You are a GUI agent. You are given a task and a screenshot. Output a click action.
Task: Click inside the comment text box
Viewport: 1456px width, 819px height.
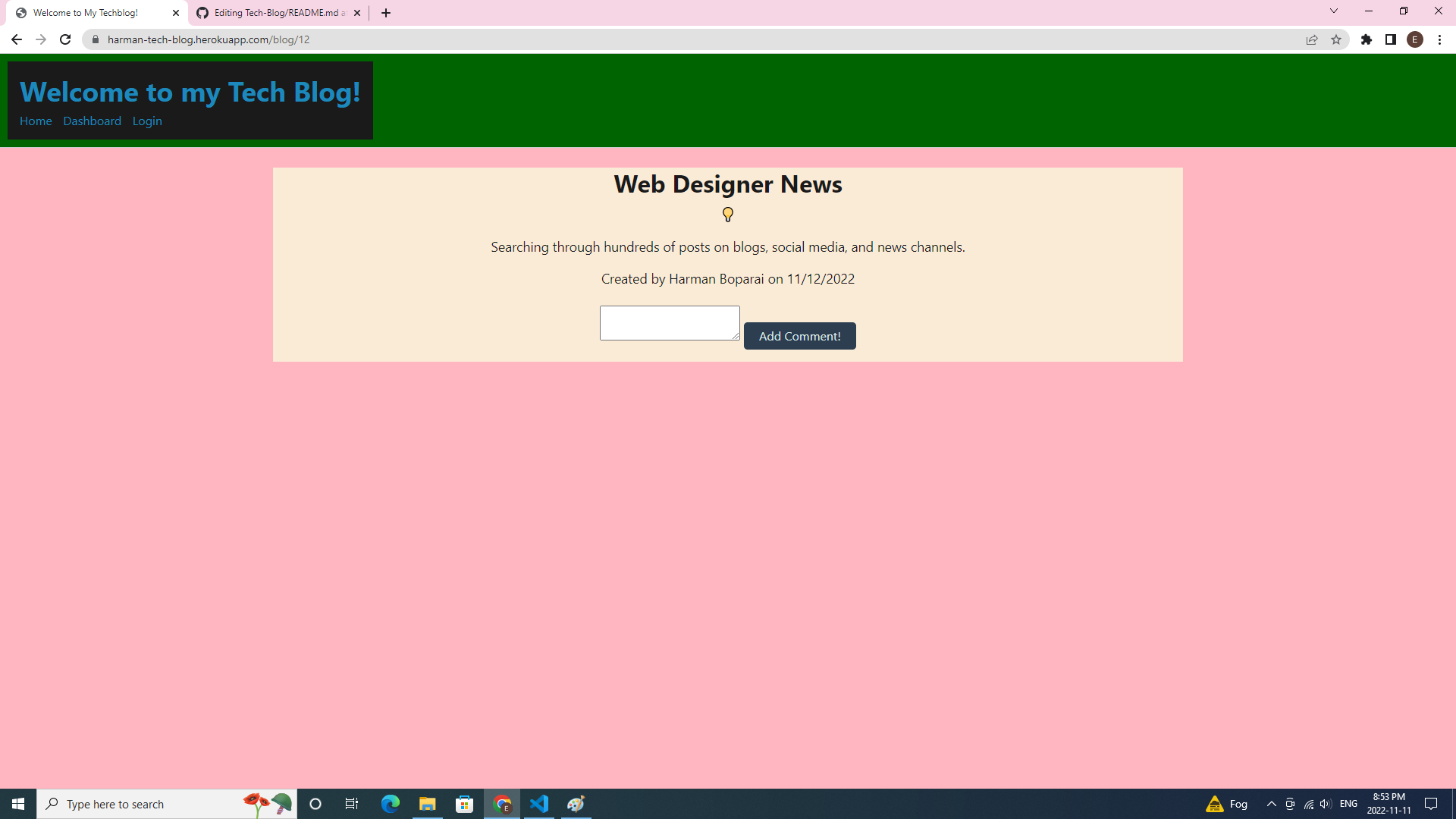click(x=669, y=322)
